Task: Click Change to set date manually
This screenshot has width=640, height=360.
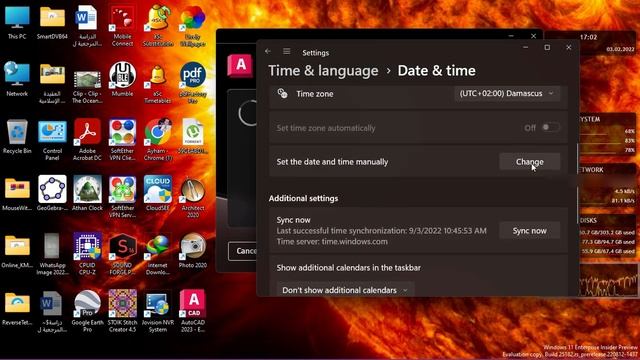Action: coord(529,162)
